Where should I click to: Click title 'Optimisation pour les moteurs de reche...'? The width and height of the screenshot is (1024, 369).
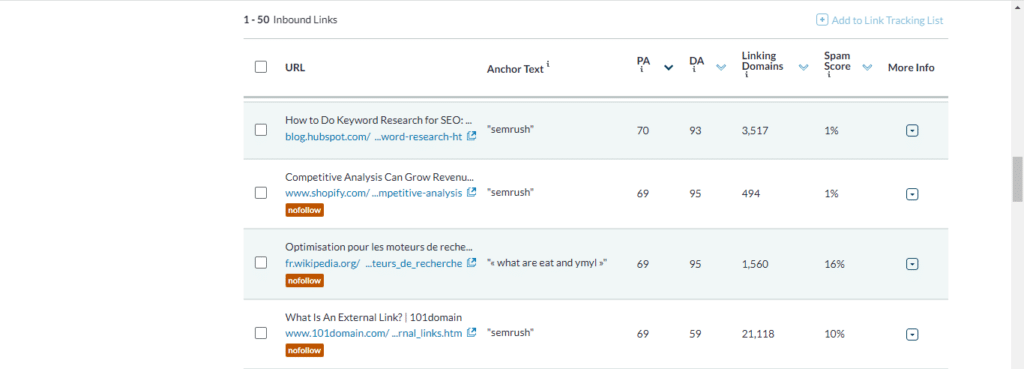[x=379, y=247]
